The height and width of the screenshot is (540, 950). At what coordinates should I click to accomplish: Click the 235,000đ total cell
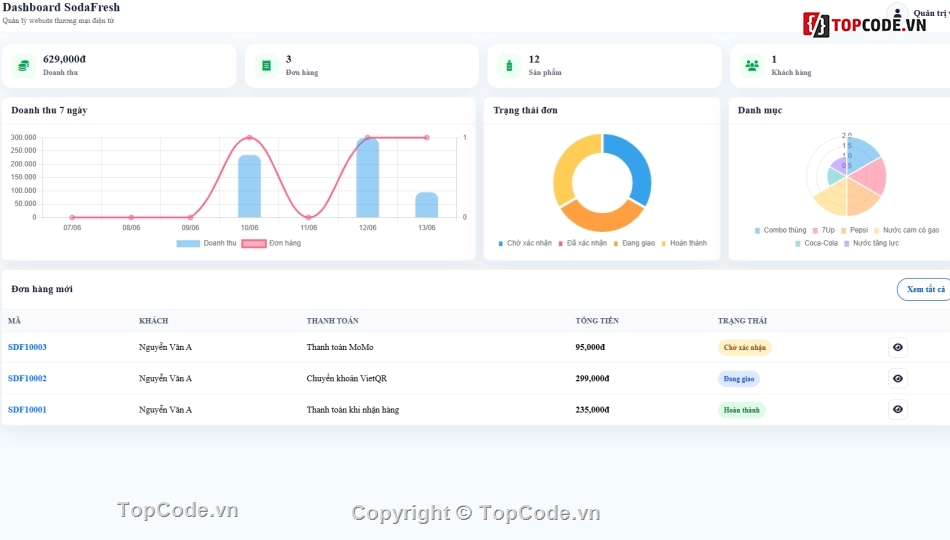[x=593, y=410]
